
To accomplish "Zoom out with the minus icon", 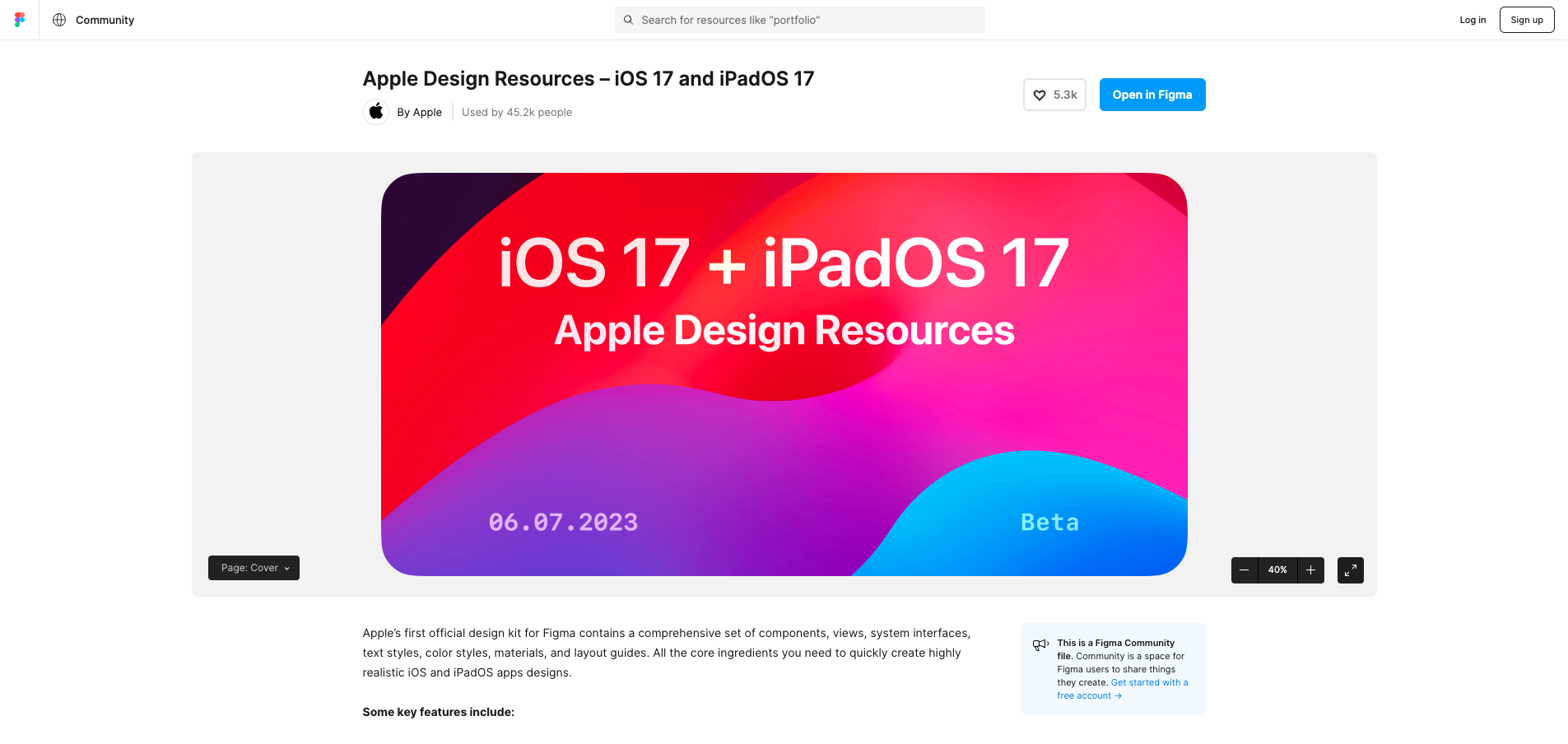I will pos(1245,570).
